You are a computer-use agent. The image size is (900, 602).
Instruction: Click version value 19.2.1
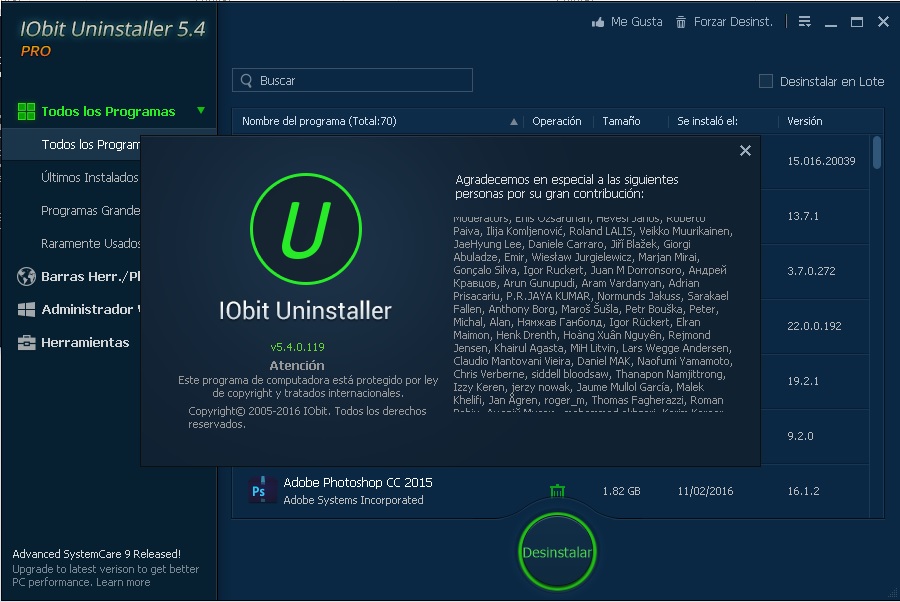[802, 381]
